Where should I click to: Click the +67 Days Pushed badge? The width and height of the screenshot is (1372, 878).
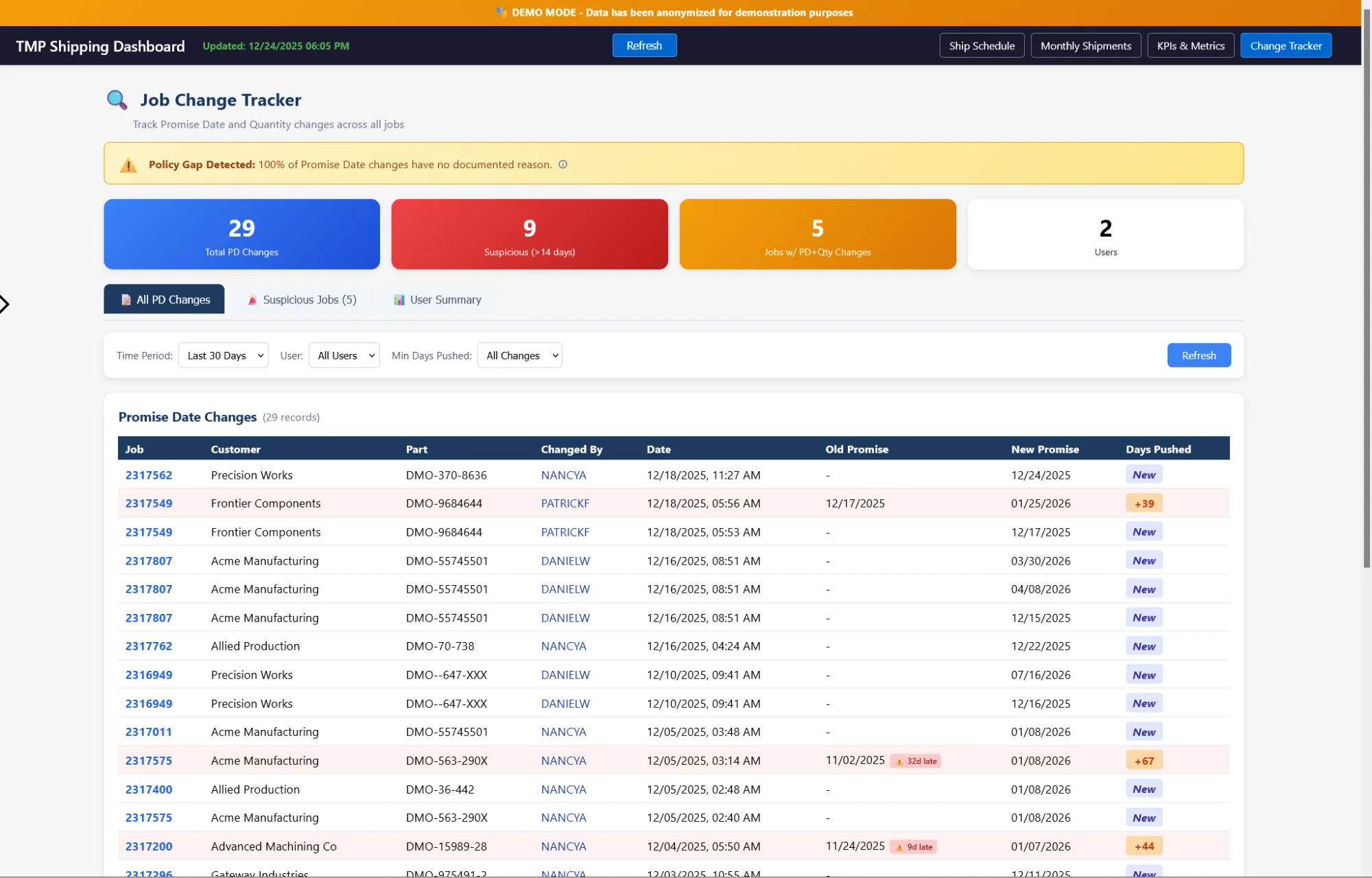[1144, 761]
